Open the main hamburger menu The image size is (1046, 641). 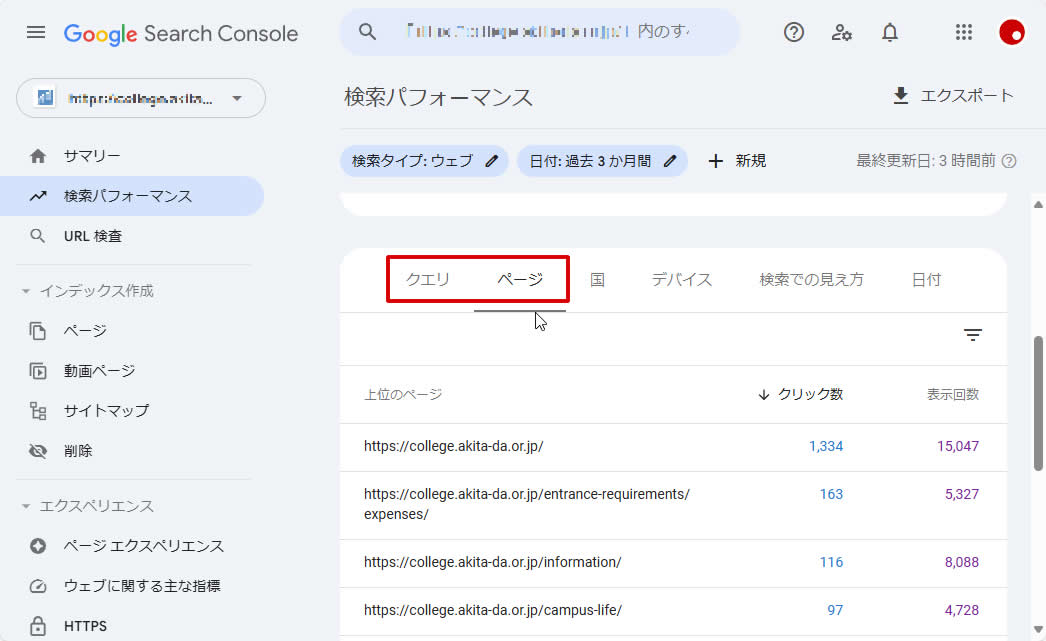click(36, 32)
